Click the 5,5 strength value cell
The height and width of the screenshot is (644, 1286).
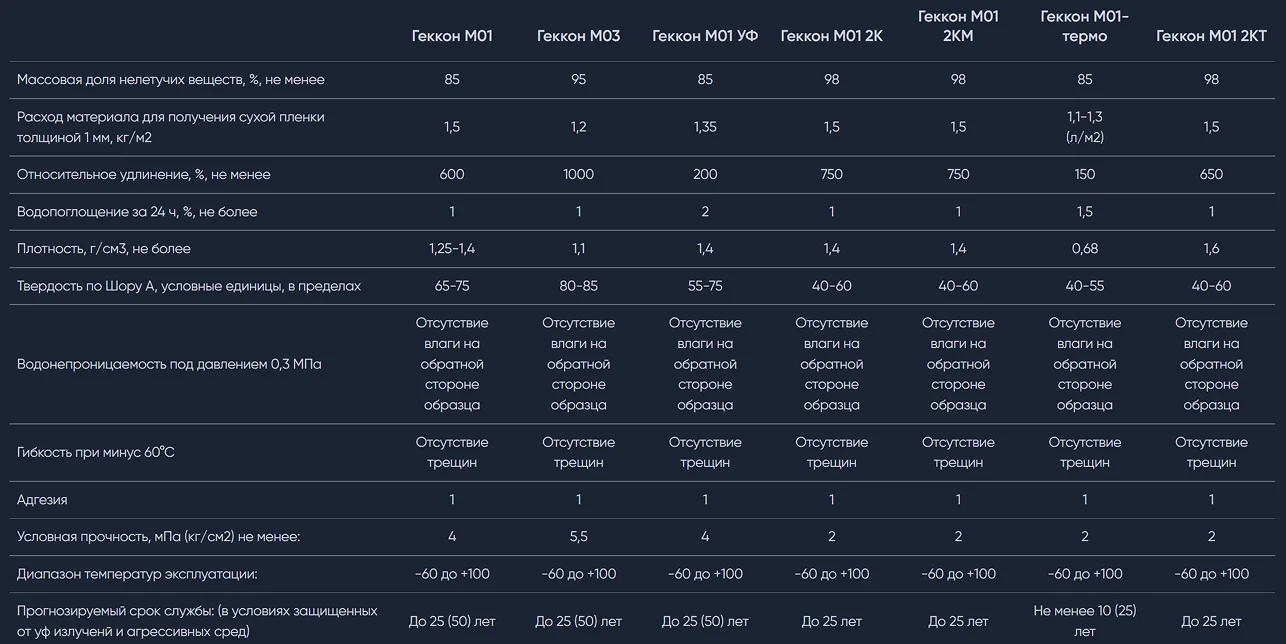[578, 537]
